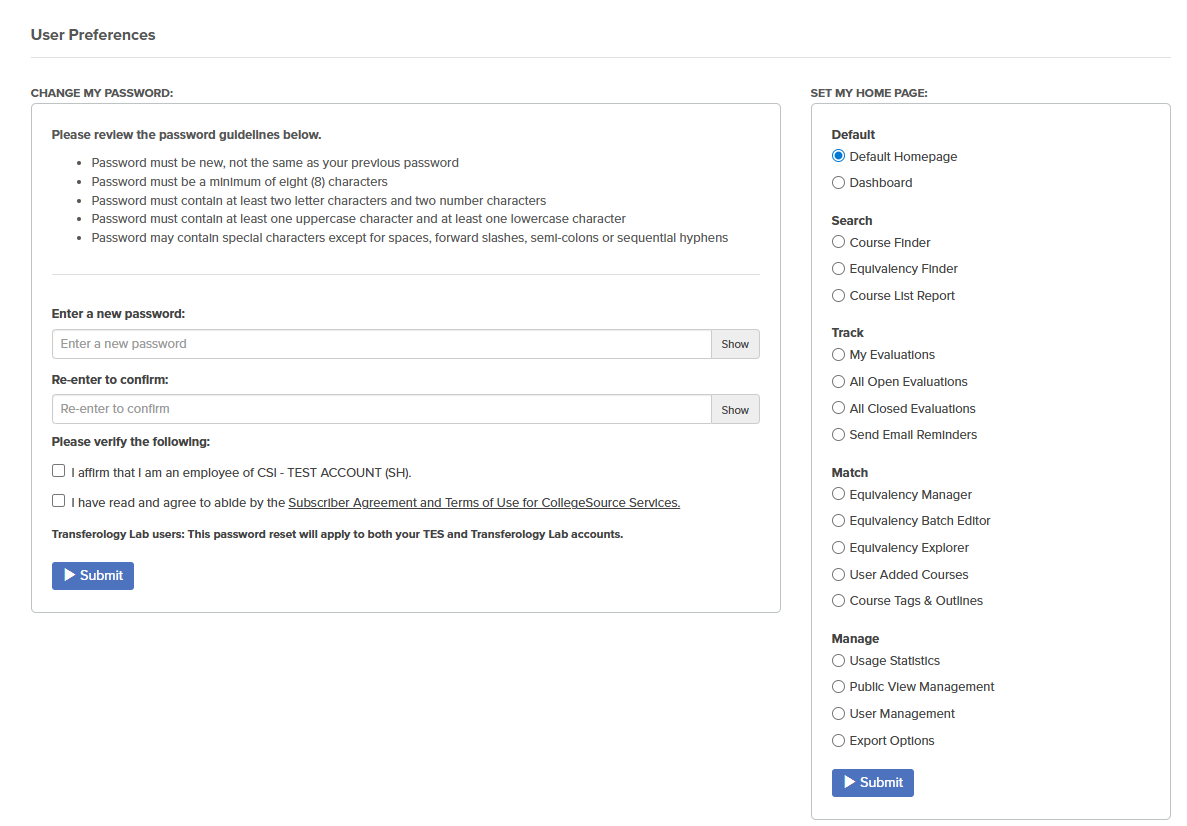The height and width of the screenshot is (826, 1187).
Task: Select Course List Report option
Action: [838, 295]
